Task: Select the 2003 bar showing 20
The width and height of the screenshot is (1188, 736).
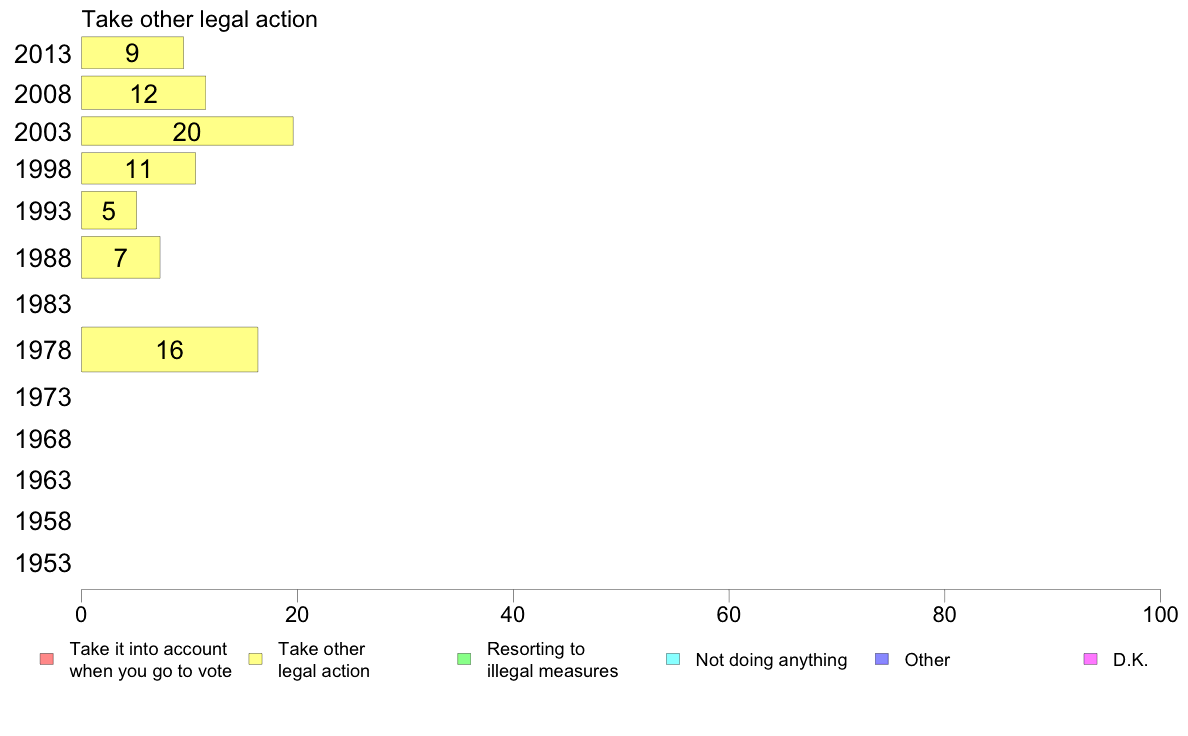Action: click(187, 131)
